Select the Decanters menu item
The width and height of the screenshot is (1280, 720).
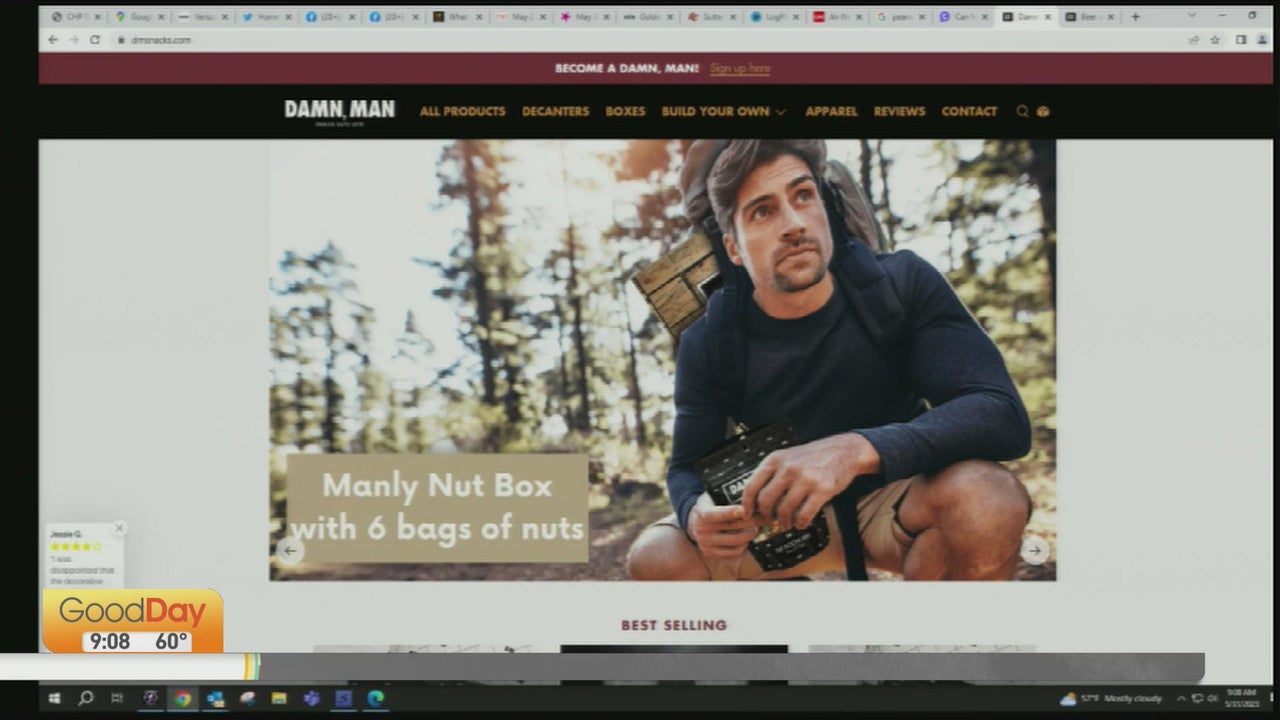pyautogui.click(x=555, y=111)
